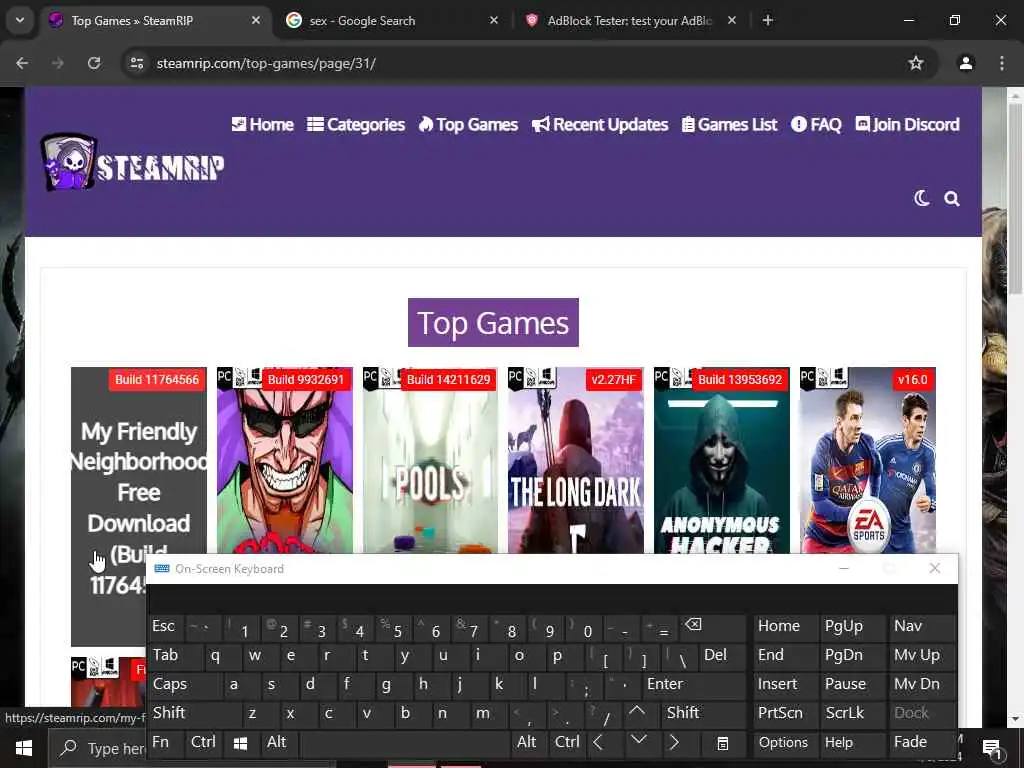Open Options on the On-Screen Keyboard
The height and width of the screenshot is (768, 1024).
785,742
